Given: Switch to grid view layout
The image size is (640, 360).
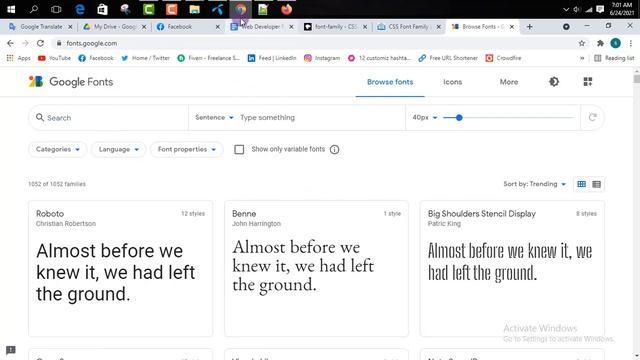Looking at the screenshot, I should point(582,184).
